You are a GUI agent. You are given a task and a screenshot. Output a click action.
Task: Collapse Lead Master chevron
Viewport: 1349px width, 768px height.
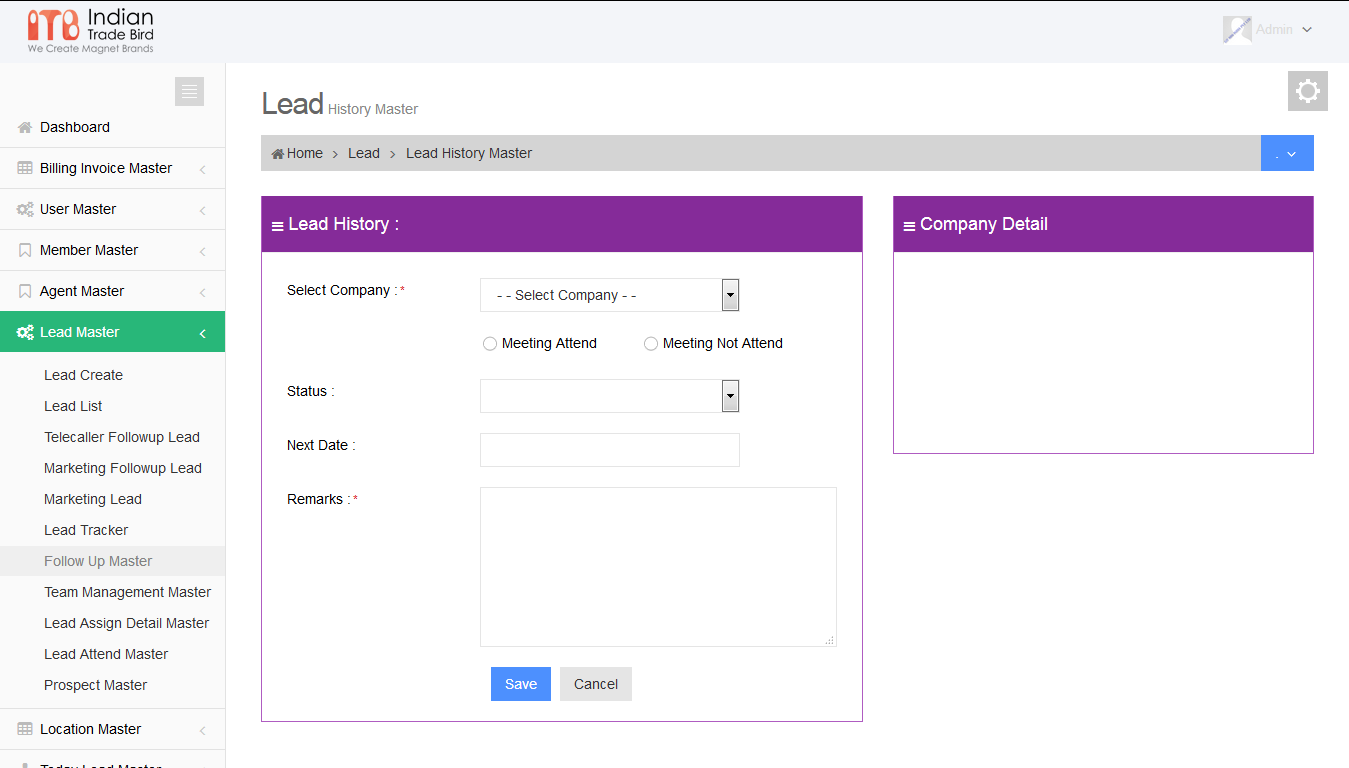203,334
